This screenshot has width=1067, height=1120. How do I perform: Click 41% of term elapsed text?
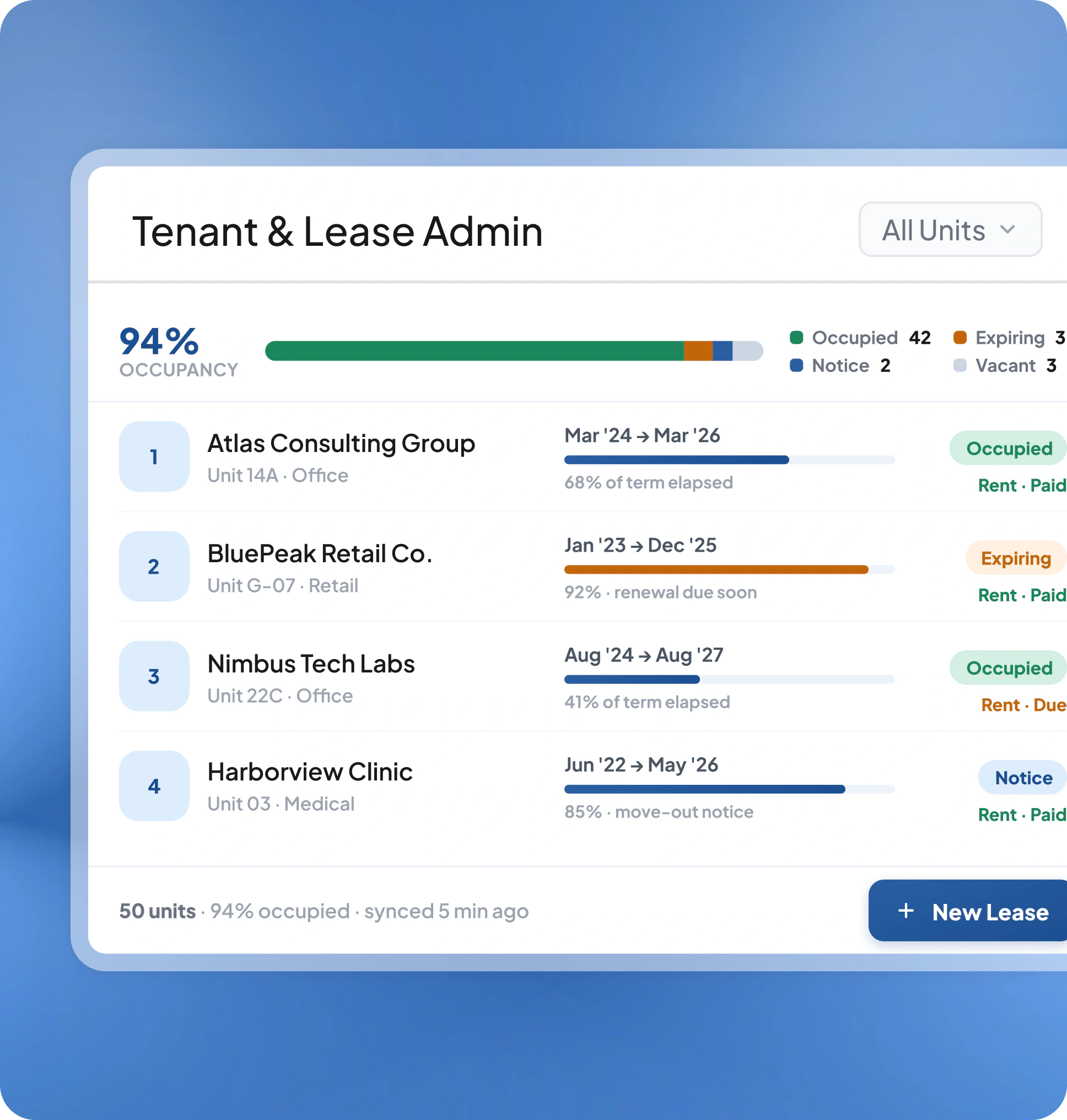click(647, 702)
